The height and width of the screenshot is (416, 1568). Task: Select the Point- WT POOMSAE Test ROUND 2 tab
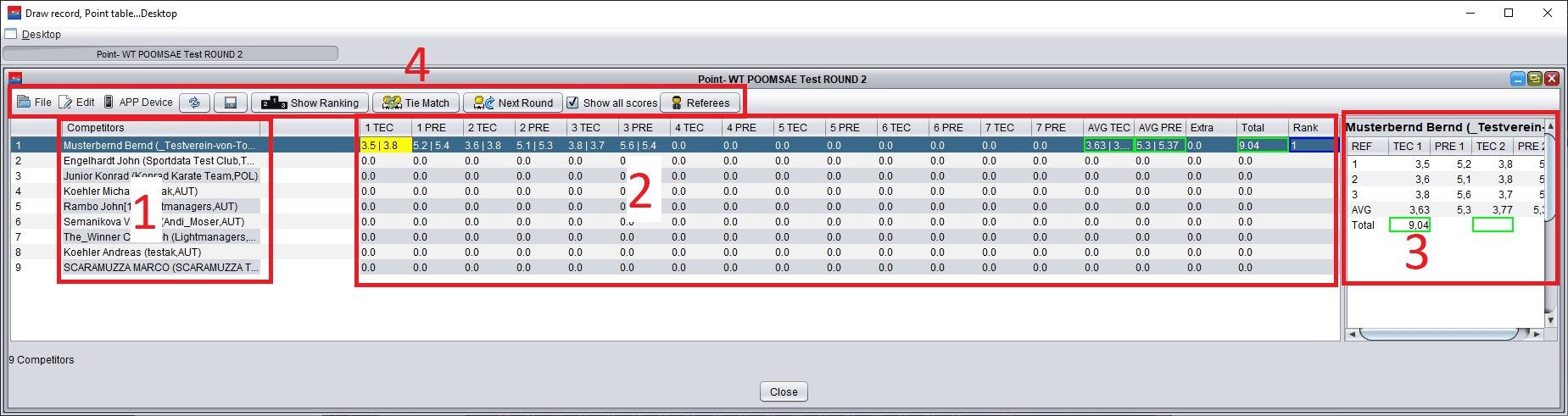(170, 53)
